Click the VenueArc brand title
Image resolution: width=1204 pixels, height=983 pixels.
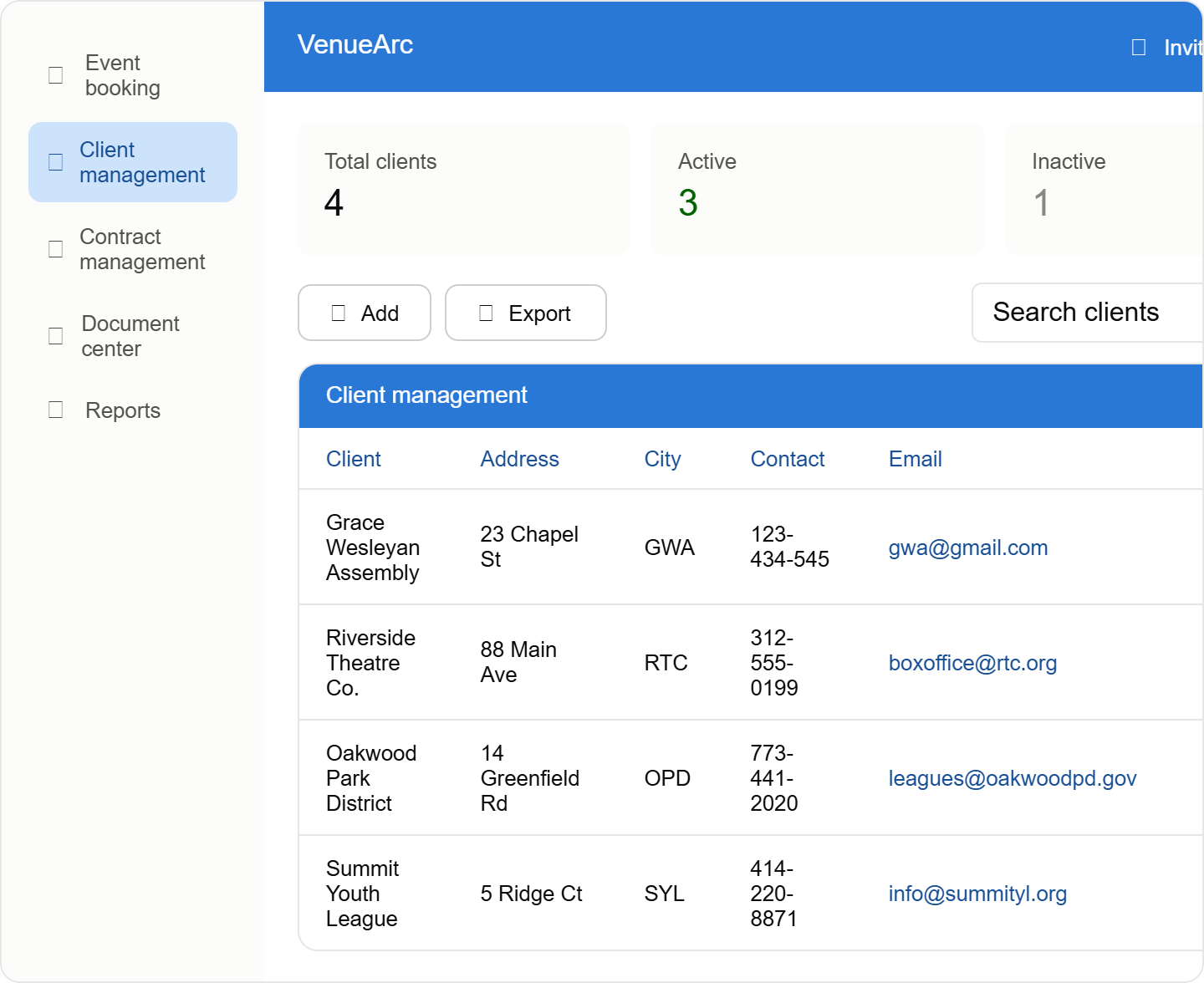pyautogui.click(x=355, y=44)
